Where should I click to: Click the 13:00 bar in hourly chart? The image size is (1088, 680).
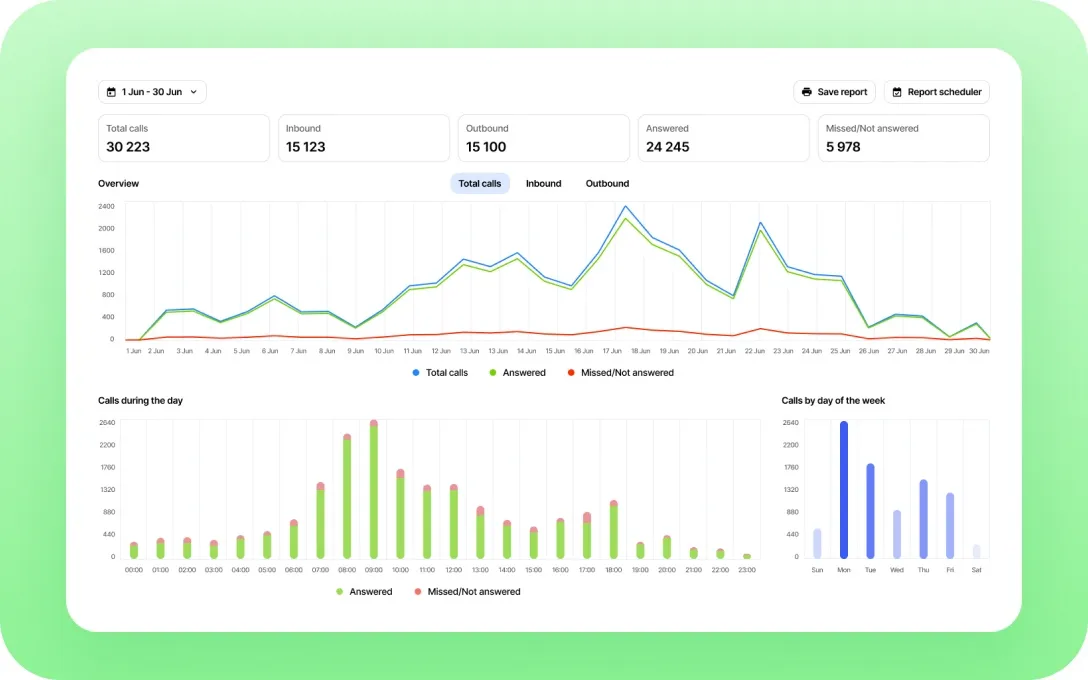(x=480, y=533)
